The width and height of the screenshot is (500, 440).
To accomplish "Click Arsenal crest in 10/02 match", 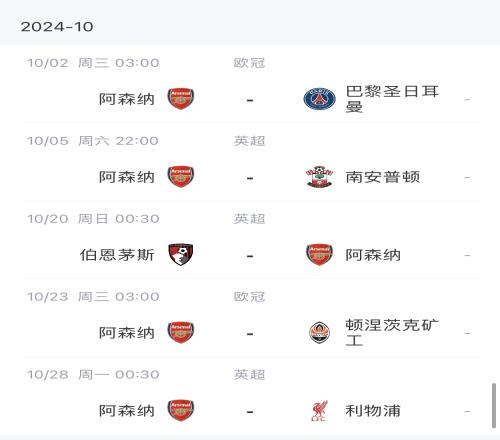I will [x=180, y=99].
